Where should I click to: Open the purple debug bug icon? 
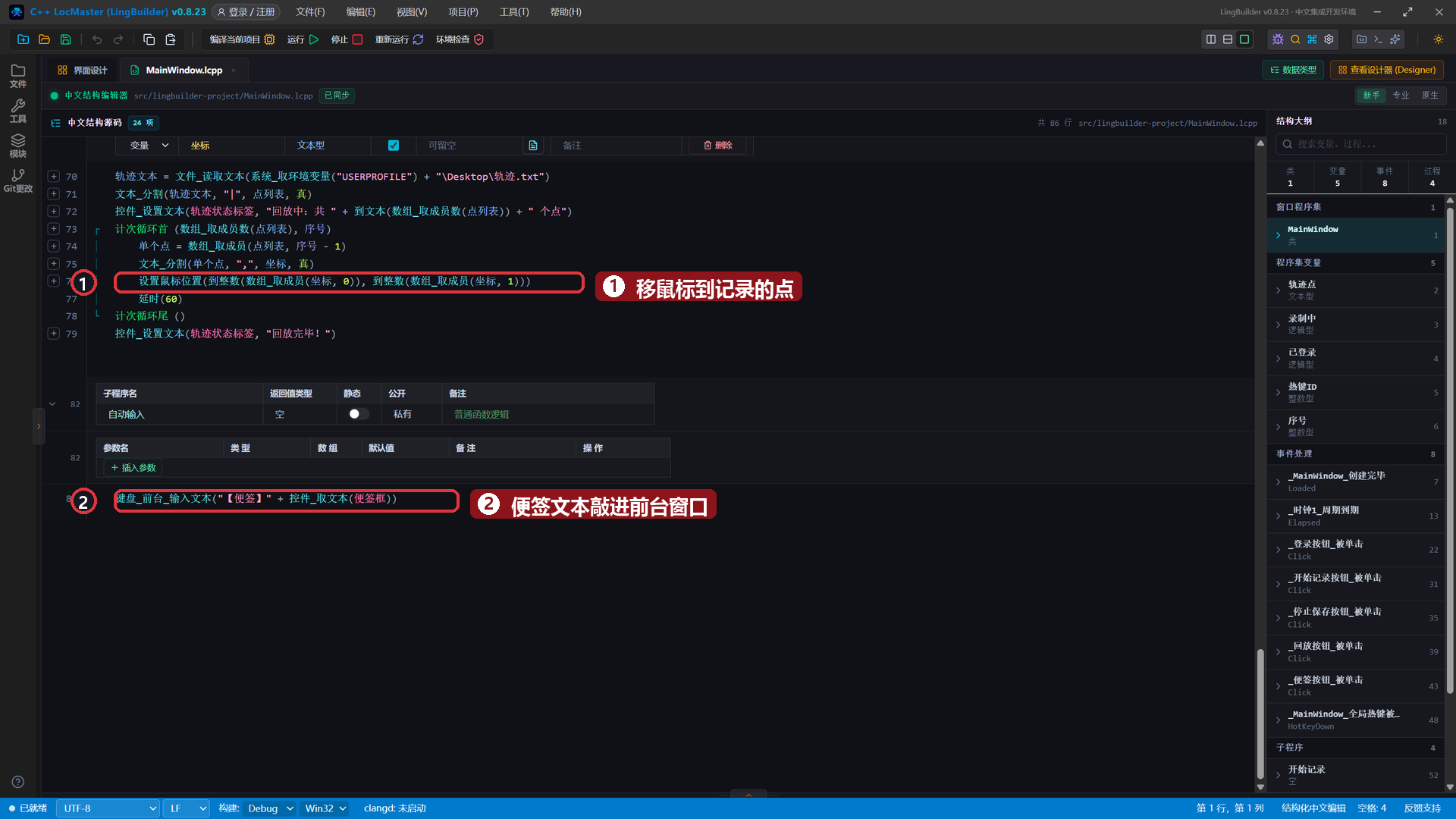point(1278,39)
